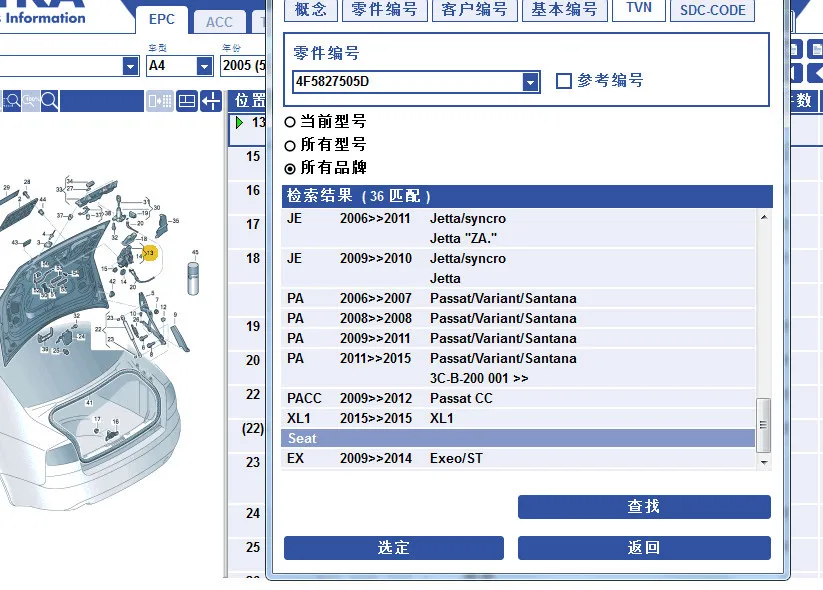Select the 当前型号 radio option
823x590 pixels.
tap(290, 122)
